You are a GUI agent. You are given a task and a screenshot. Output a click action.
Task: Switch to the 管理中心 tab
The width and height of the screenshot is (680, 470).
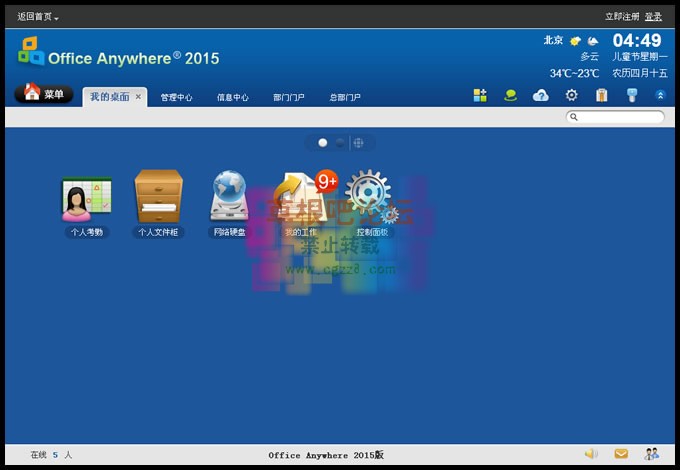click(176, 97)
